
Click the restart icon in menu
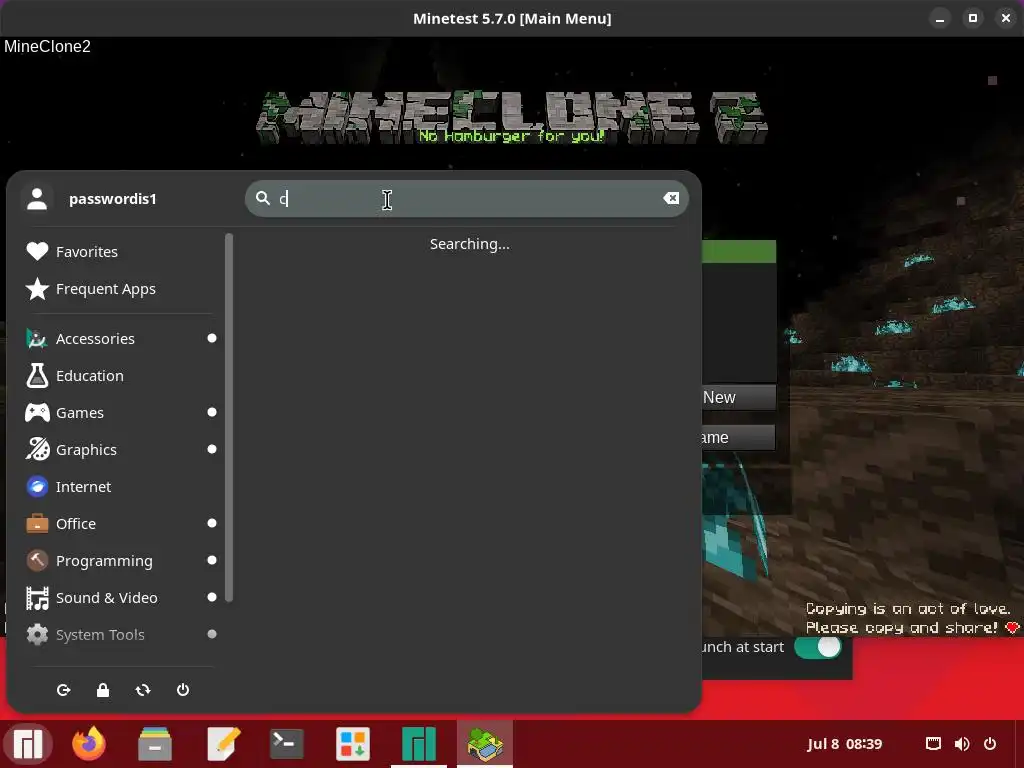click(143, 690)
